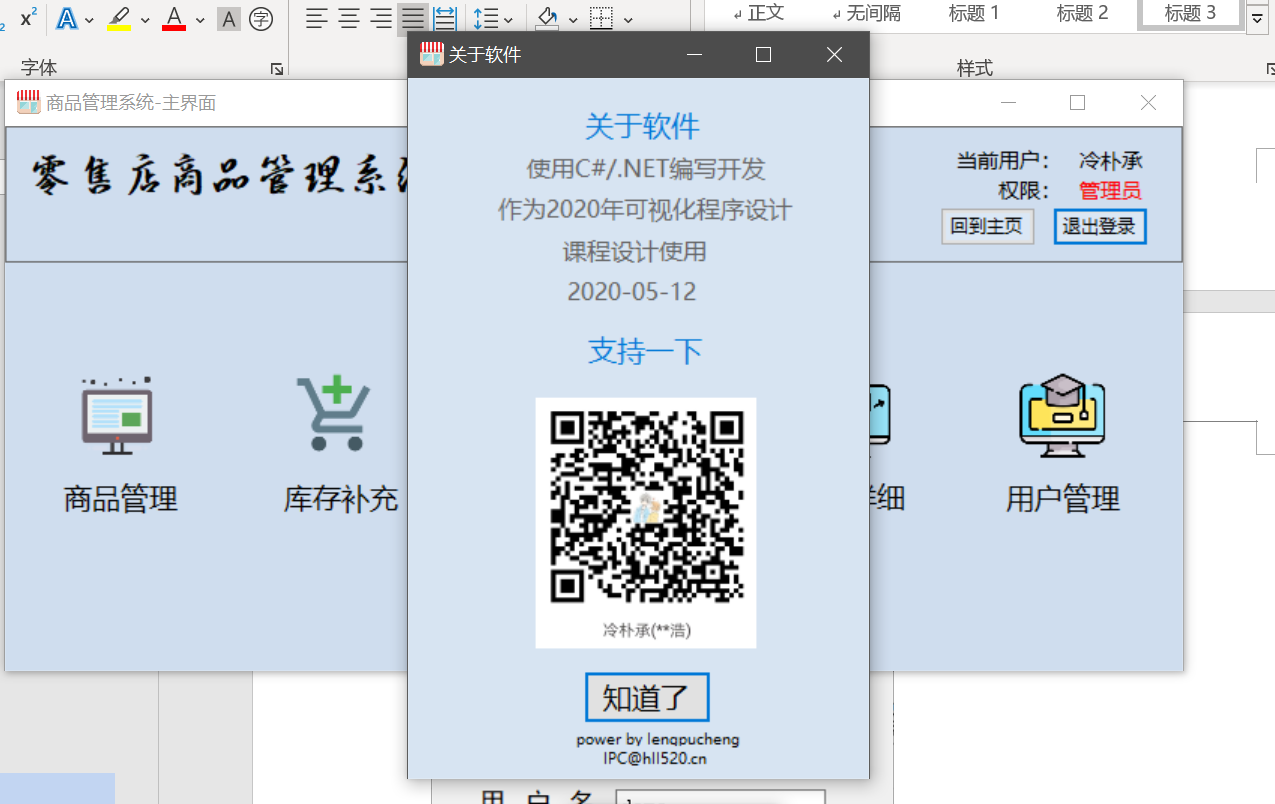Click 支持一下 heading in About dialog
1275x804 pixels.
tap(645, 351)
